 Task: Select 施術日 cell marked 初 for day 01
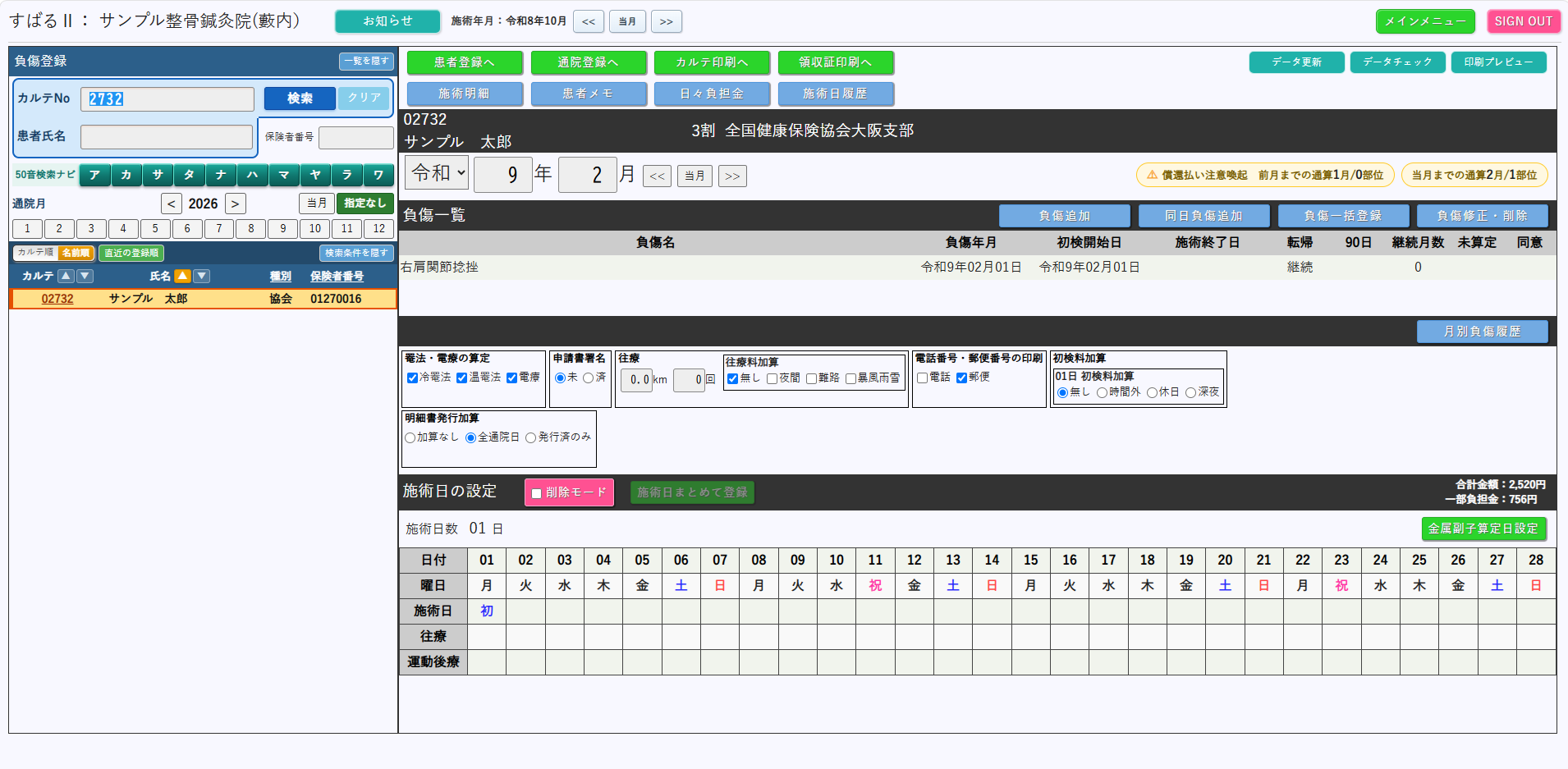[x=487, y=611]
